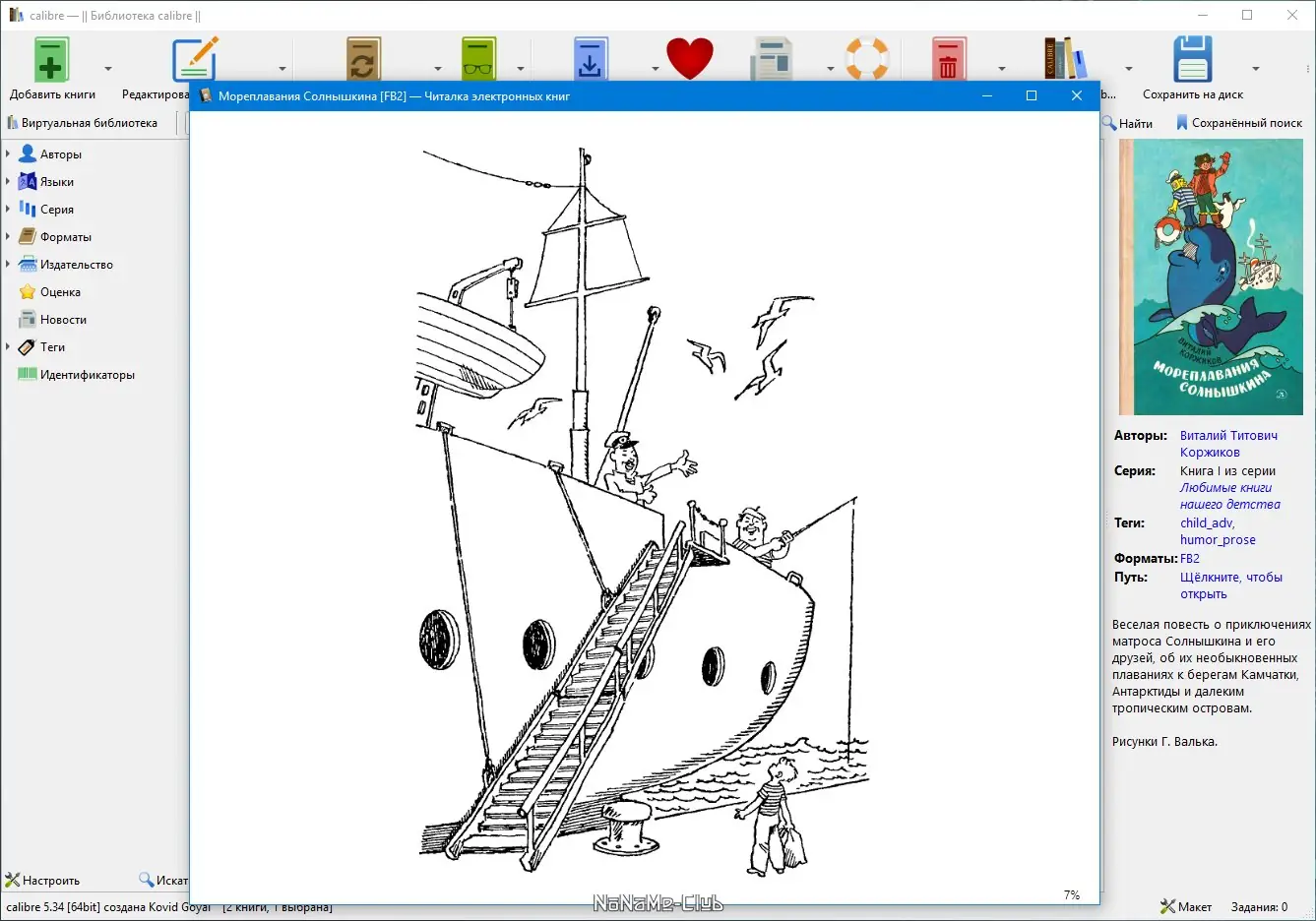The width and height of the screenshot is (1316, 921).
Task: Close the e-book viewer window
Action: (x=1077, y=95)
